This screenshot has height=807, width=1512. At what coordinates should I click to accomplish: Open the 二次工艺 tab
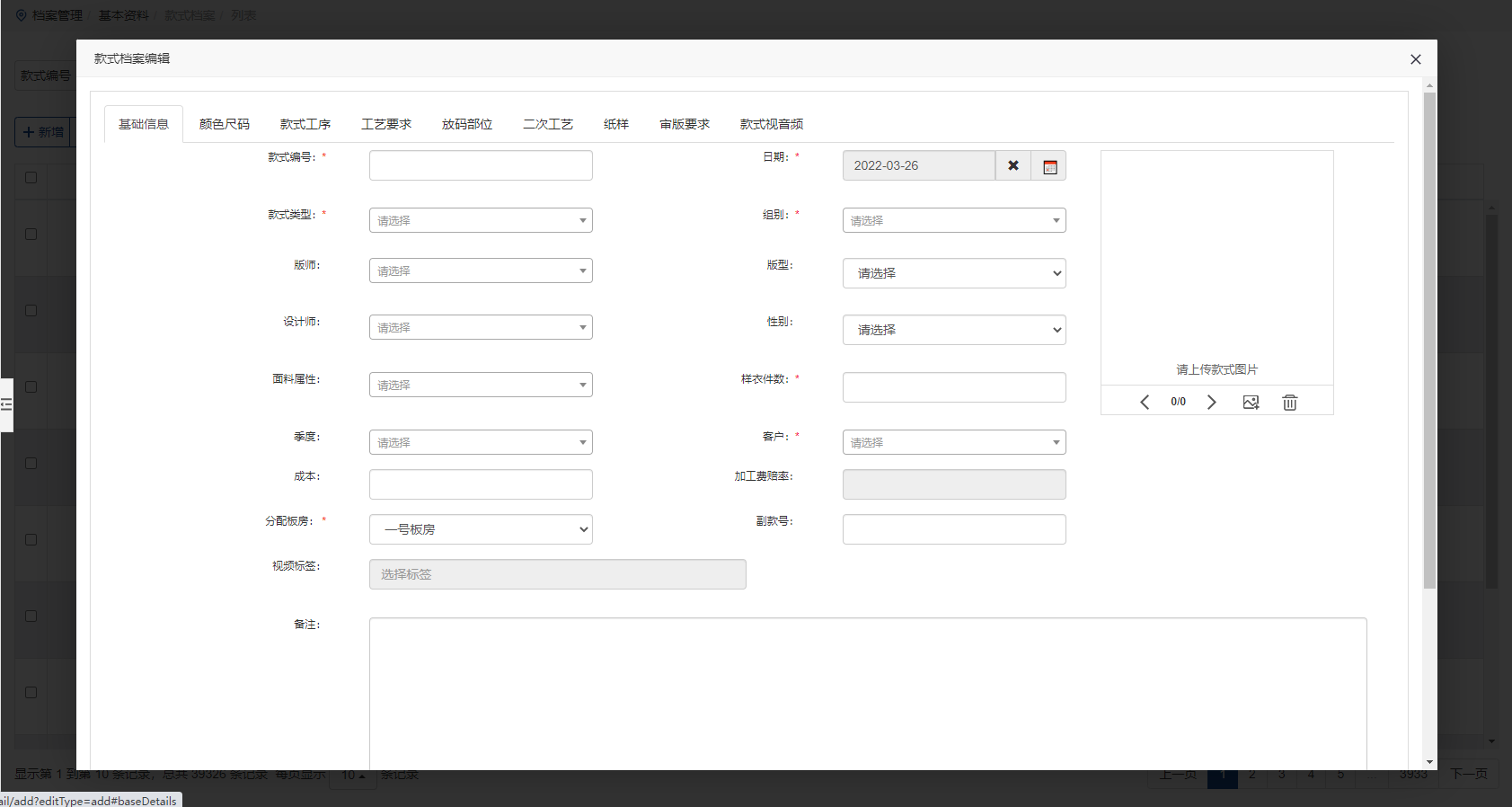[548, 124]
